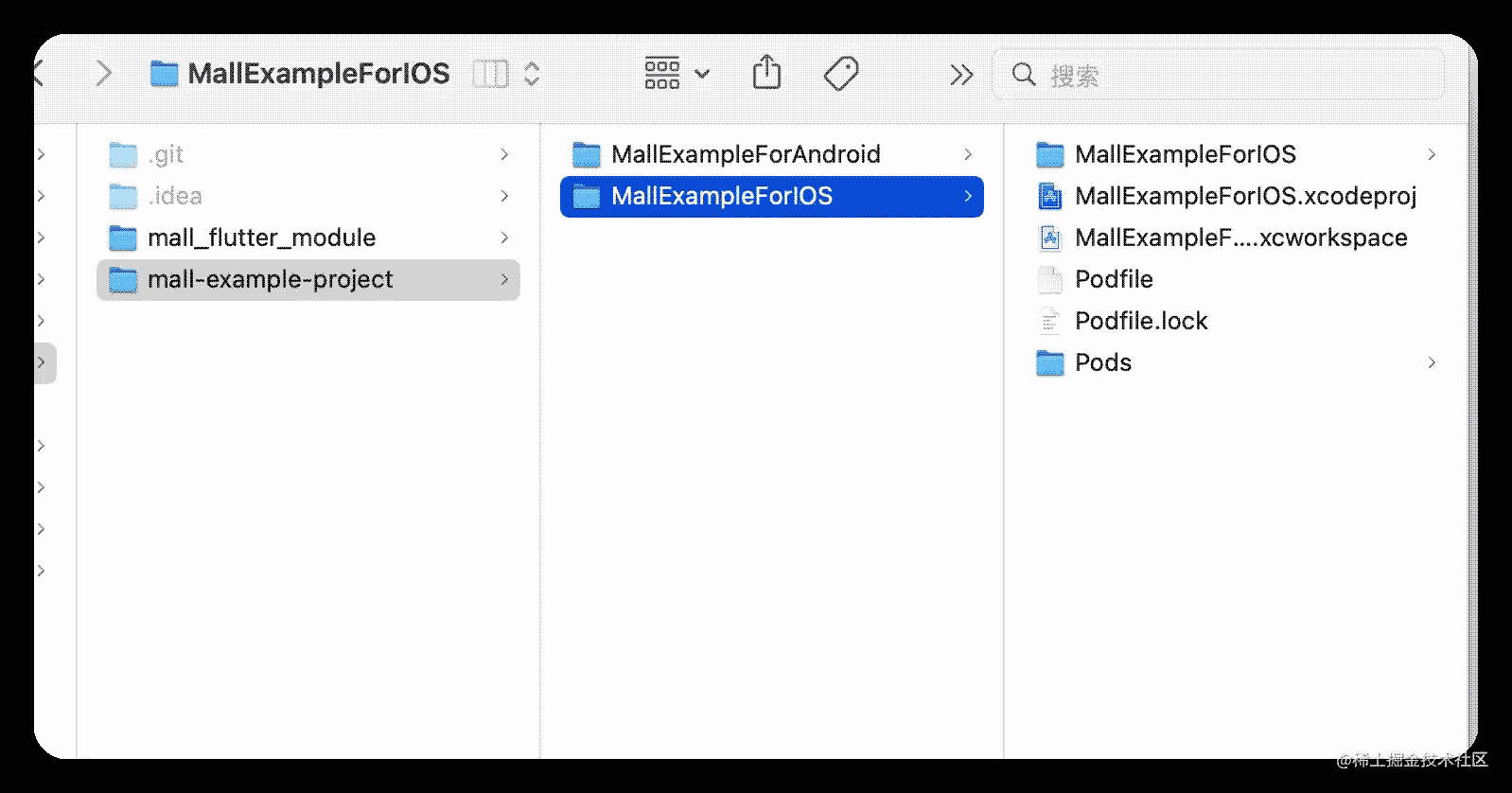This screenshot has width=1512, height=793.
Task: Open view switcher up-down arrows
Action: (x=532, y=74)
